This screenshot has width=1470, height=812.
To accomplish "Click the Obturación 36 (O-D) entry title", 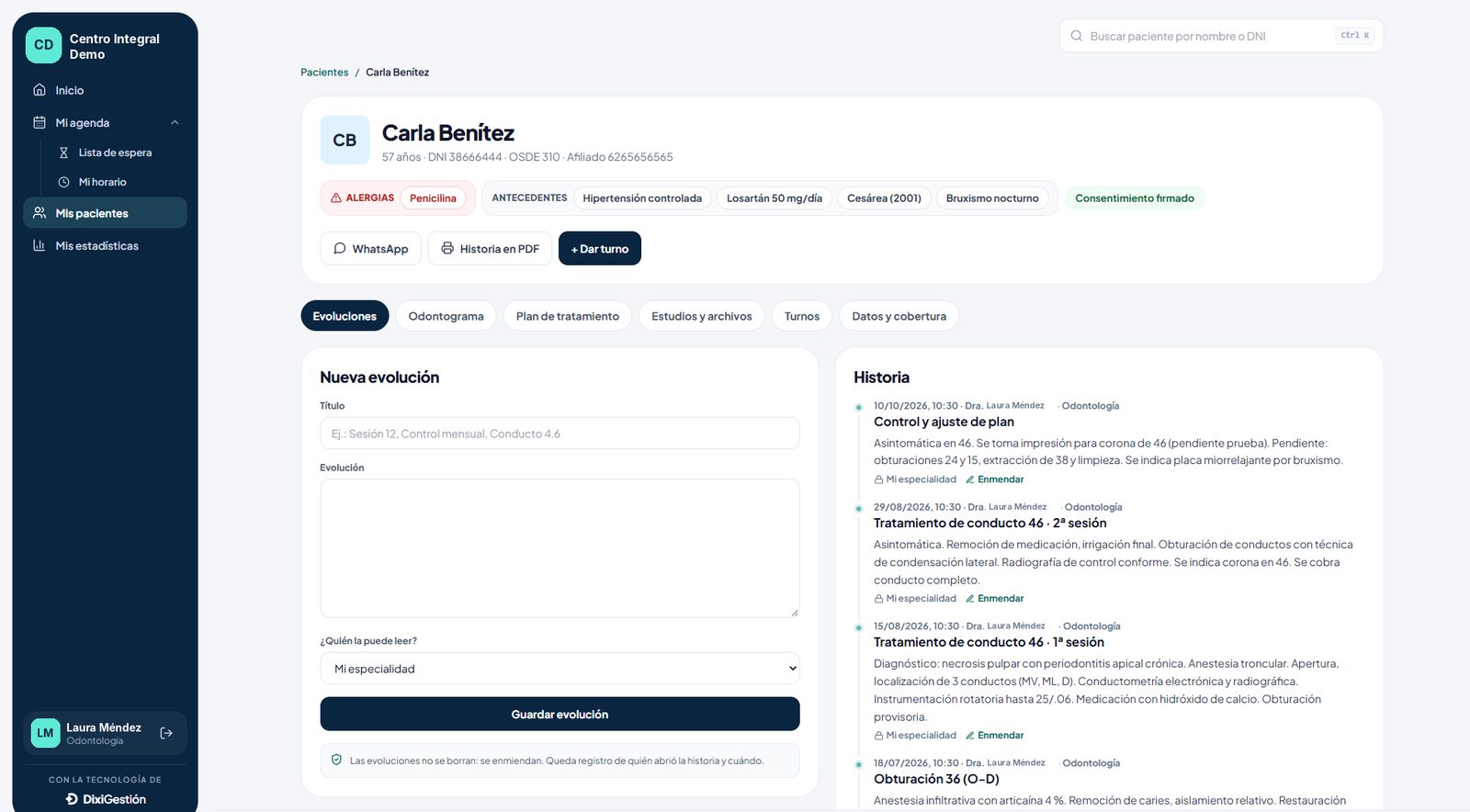I will 936,779.
